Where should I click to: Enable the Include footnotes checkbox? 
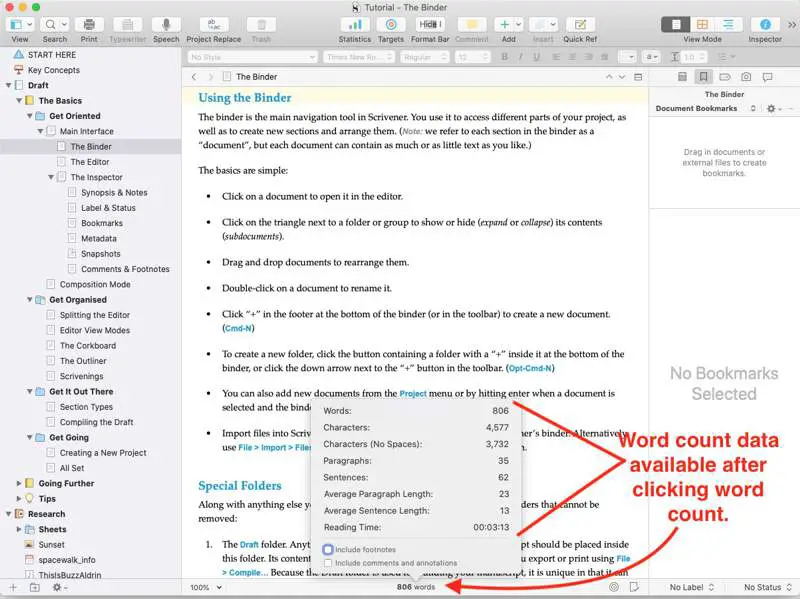pyautogui.click(x=328, y=550)
